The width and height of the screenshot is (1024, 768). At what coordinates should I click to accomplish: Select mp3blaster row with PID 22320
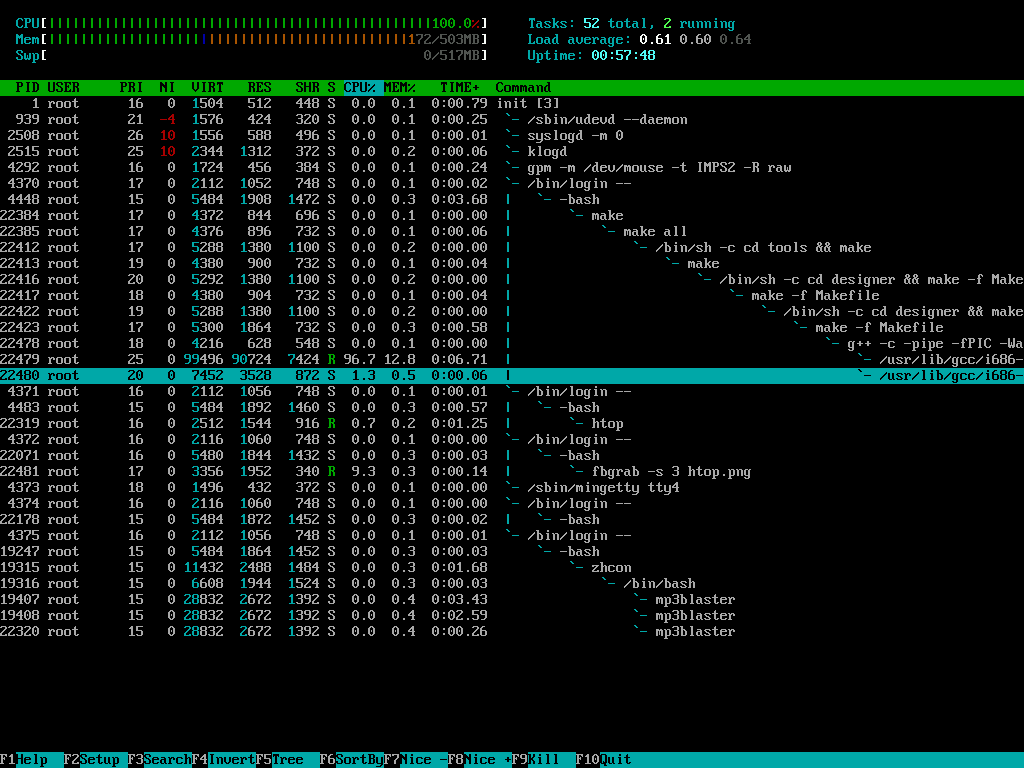coord(512,632)
